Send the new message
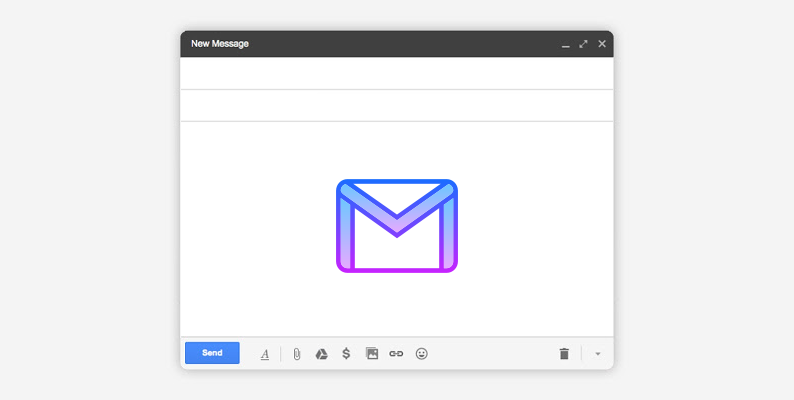794x400 pixels. click(x=212, y=353)
